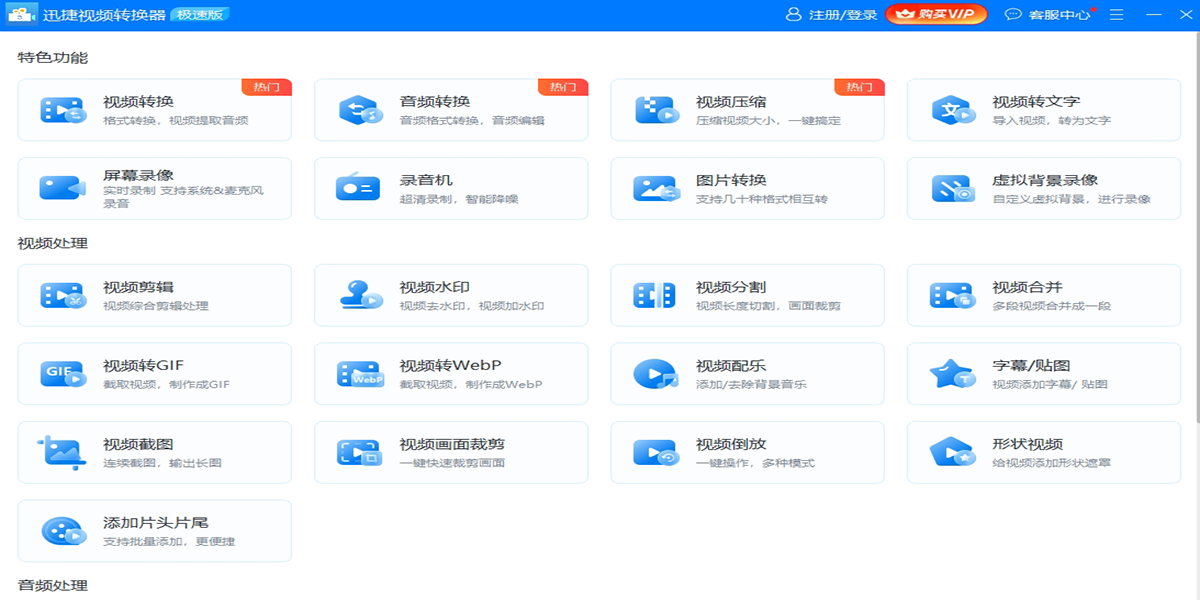Image resolution: width=1200 pixels, height=600 pixels.
Task: Choose the 视频合并 merge card
Action: [1043, 295]
